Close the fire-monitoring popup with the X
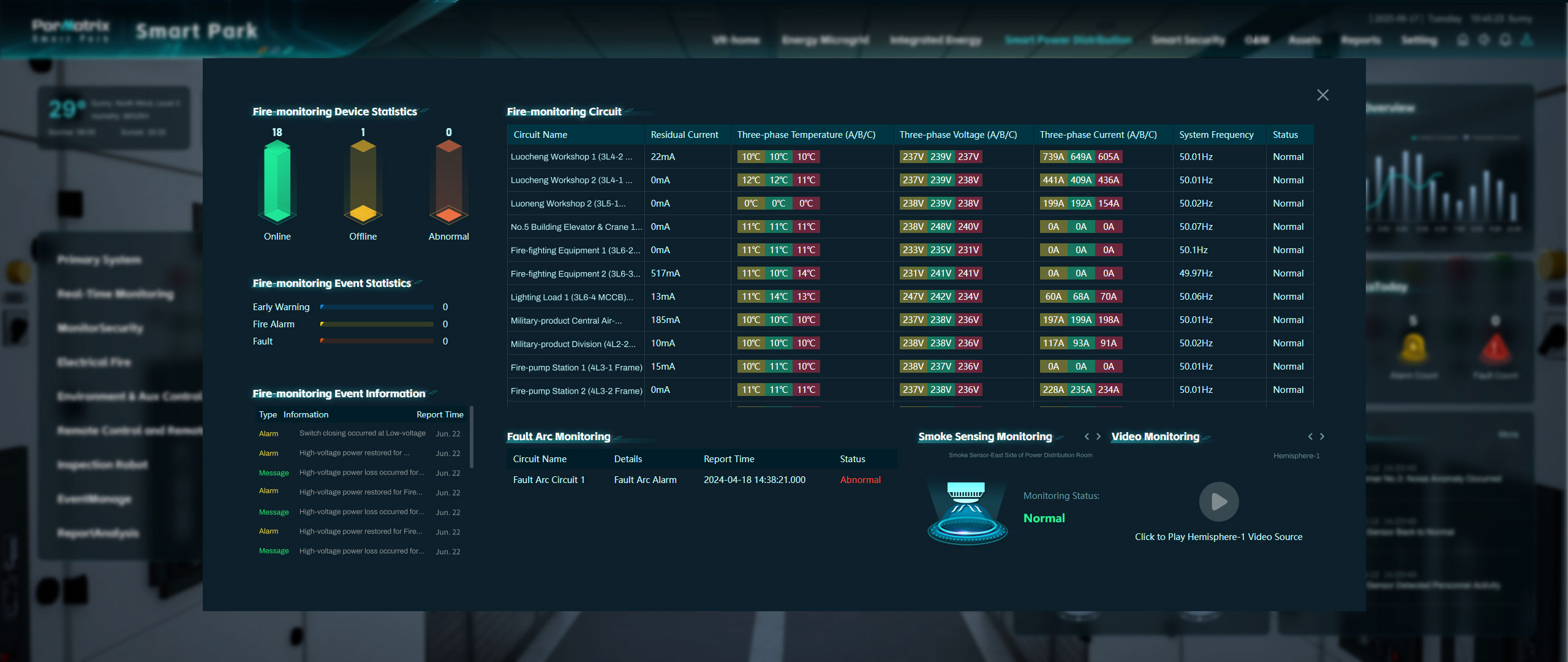The height and width of the screenshot is (662, 1568). (x=1322, y=95)
